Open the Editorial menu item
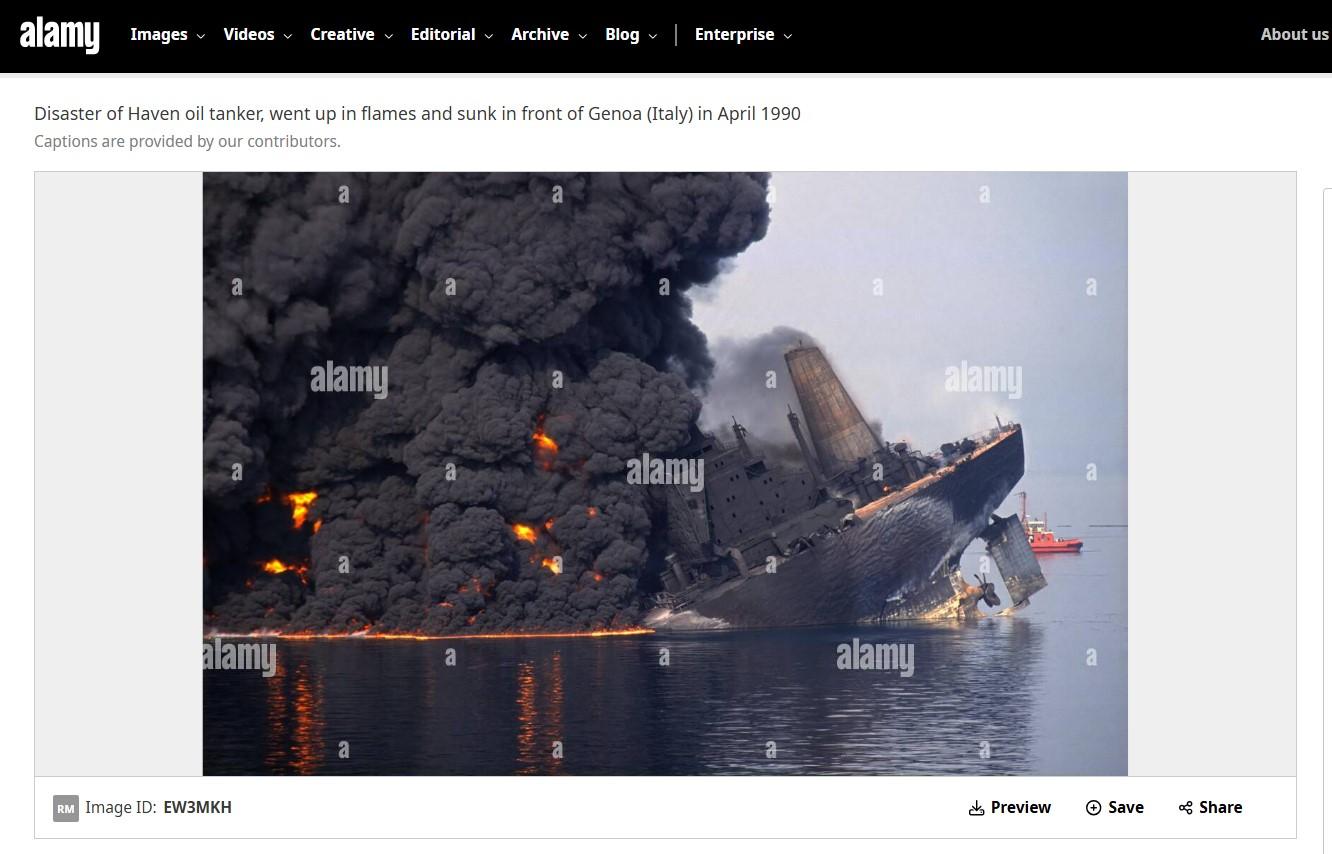The height and width of the screenshot is (854, 1332). point(443,34)
